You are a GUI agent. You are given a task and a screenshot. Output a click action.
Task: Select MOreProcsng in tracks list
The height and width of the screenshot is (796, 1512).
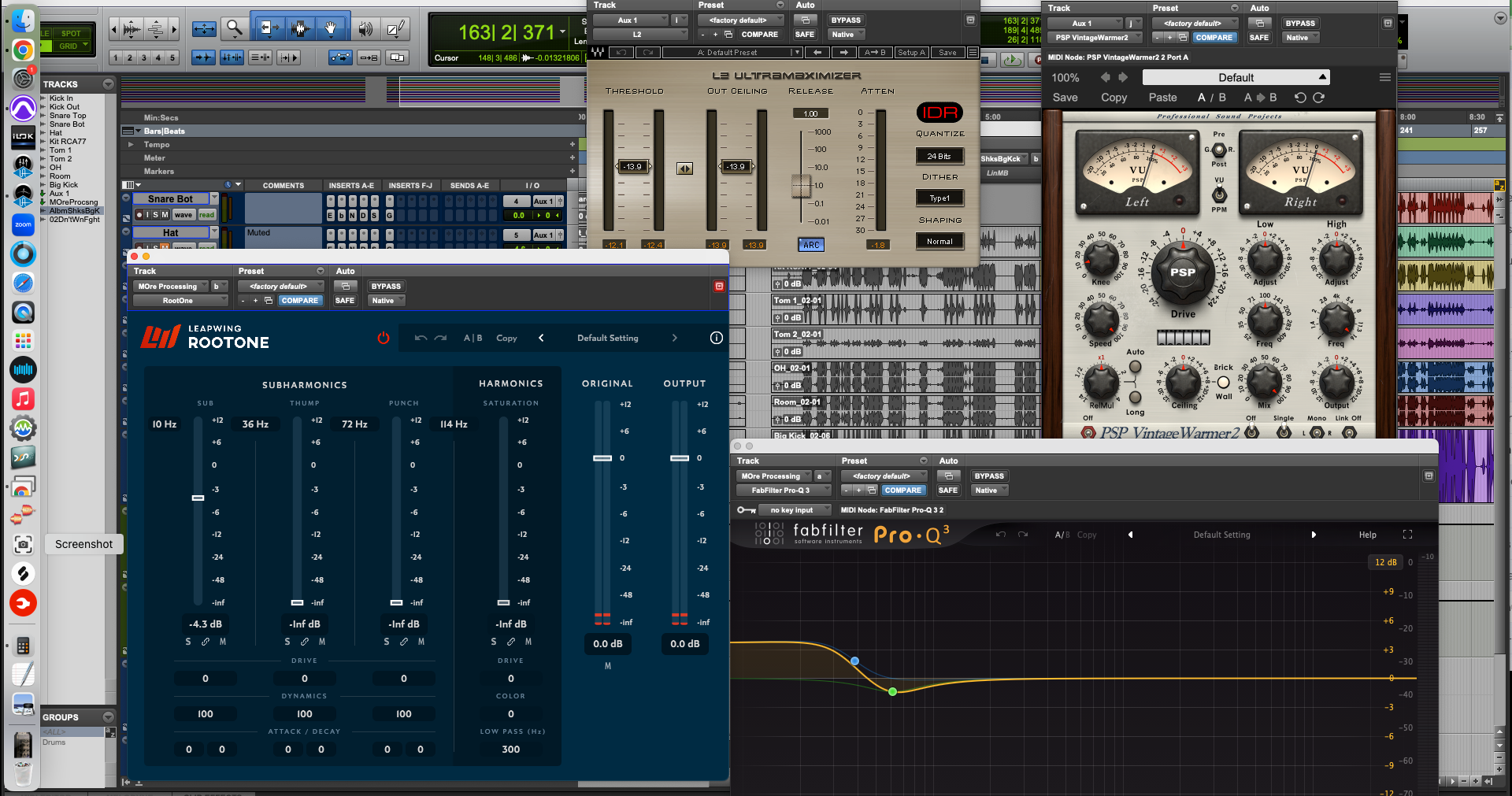(x=73, y=202)
